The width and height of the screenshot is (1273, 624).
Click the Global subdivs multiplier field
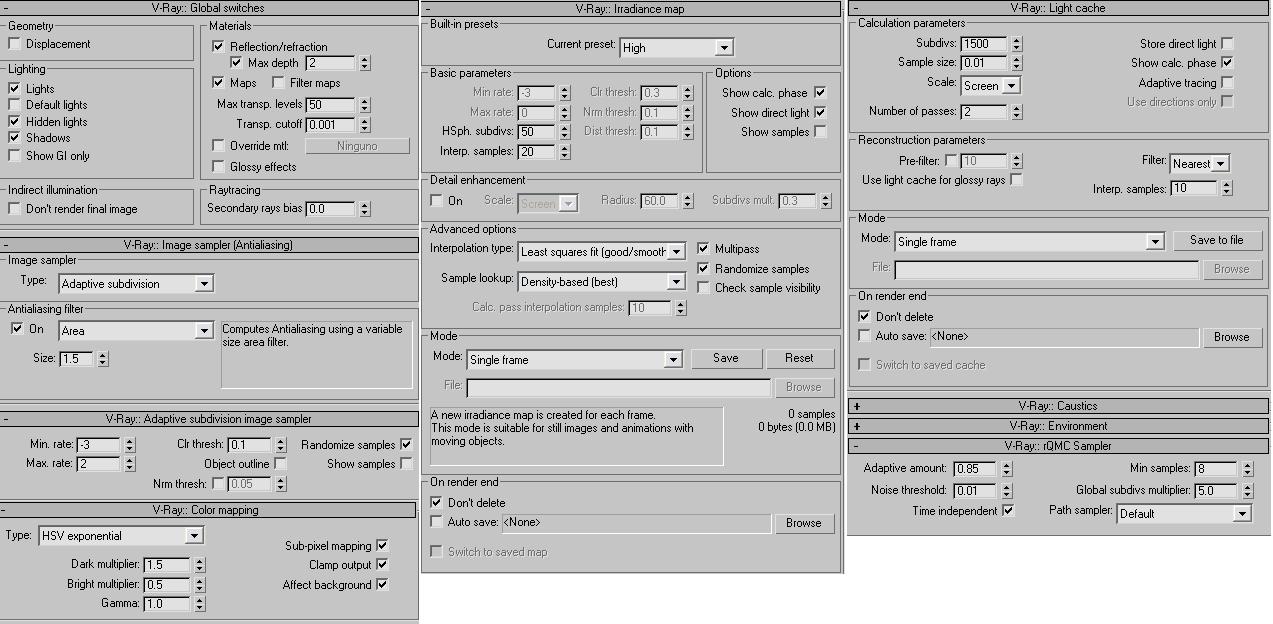click(1216, 491)
